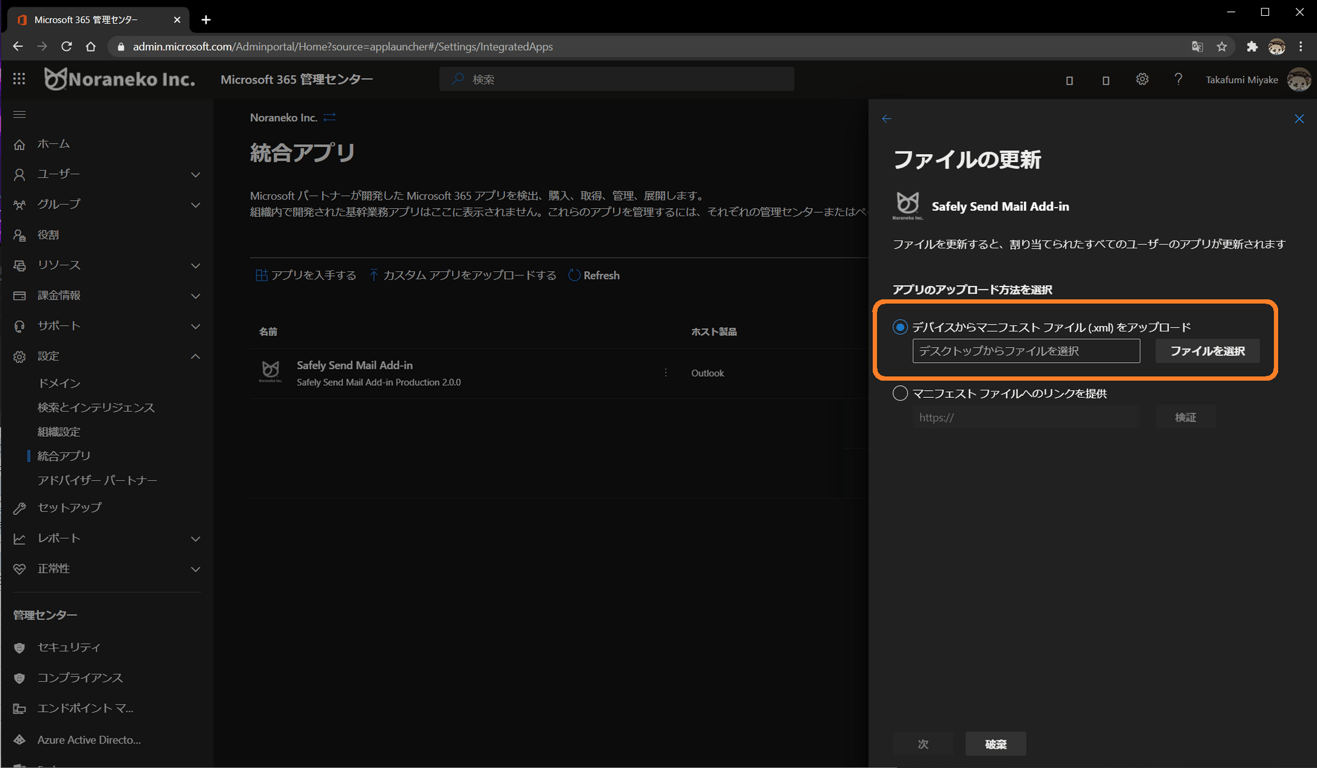Open settings gear in header
The width and height of the screenshot is (1317, 768).
click(1142, 79)
